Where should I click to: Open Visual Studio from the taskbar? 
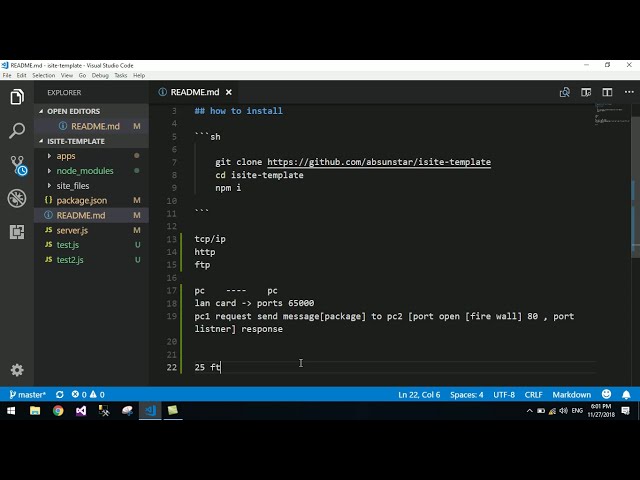click(x=81, y=411)
